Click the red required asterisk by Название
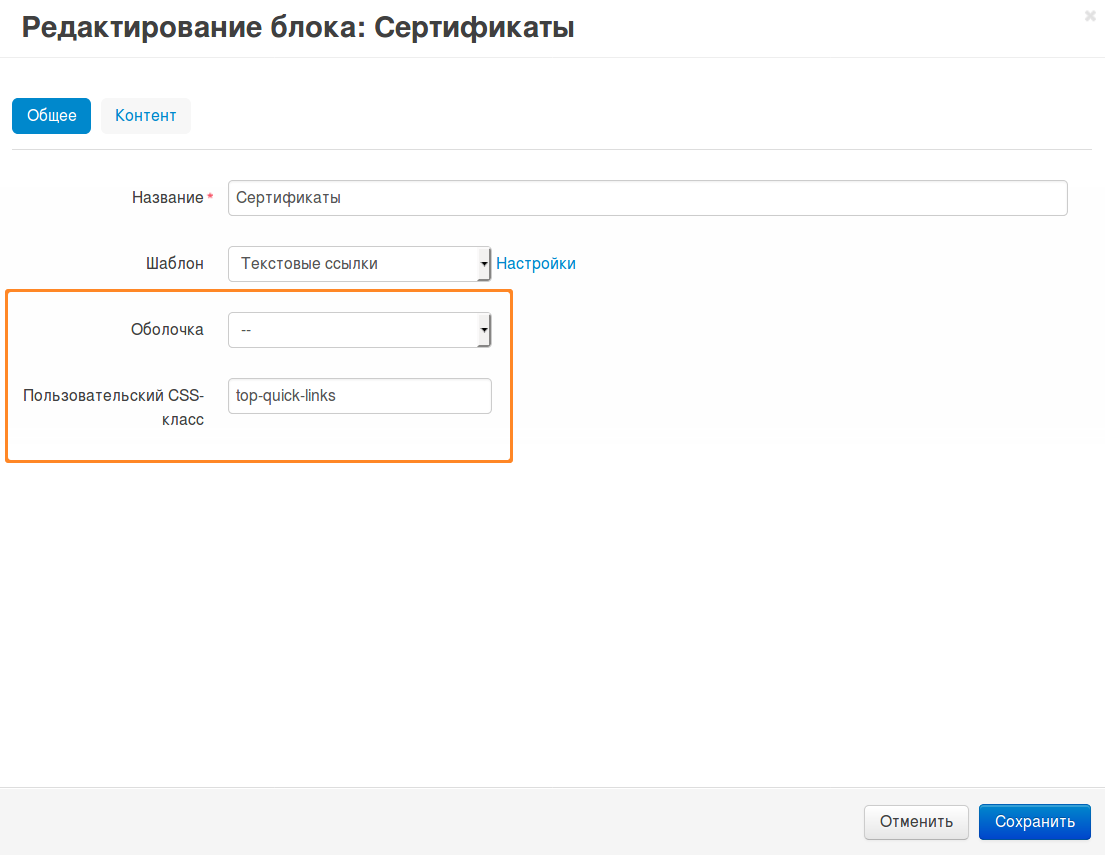This screenshot has height=855, width=1105. click(x=210, y=198)
